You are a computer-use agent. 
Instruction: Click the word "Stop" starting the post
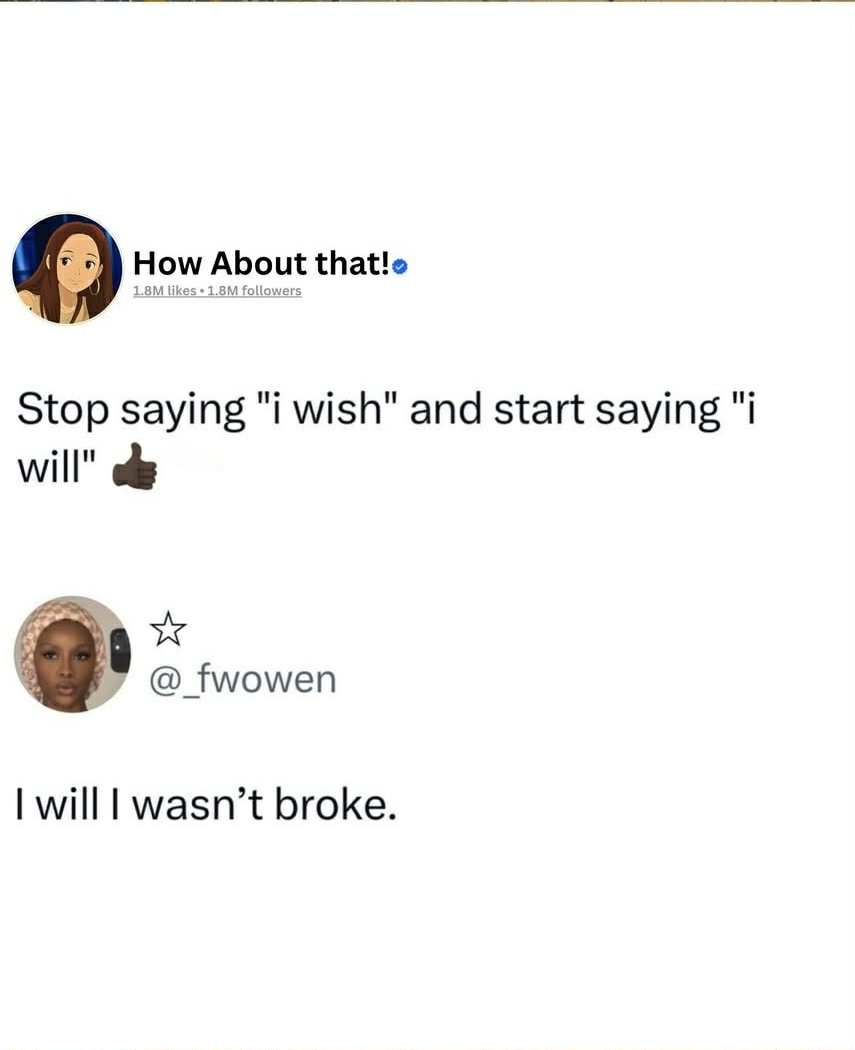63,410
